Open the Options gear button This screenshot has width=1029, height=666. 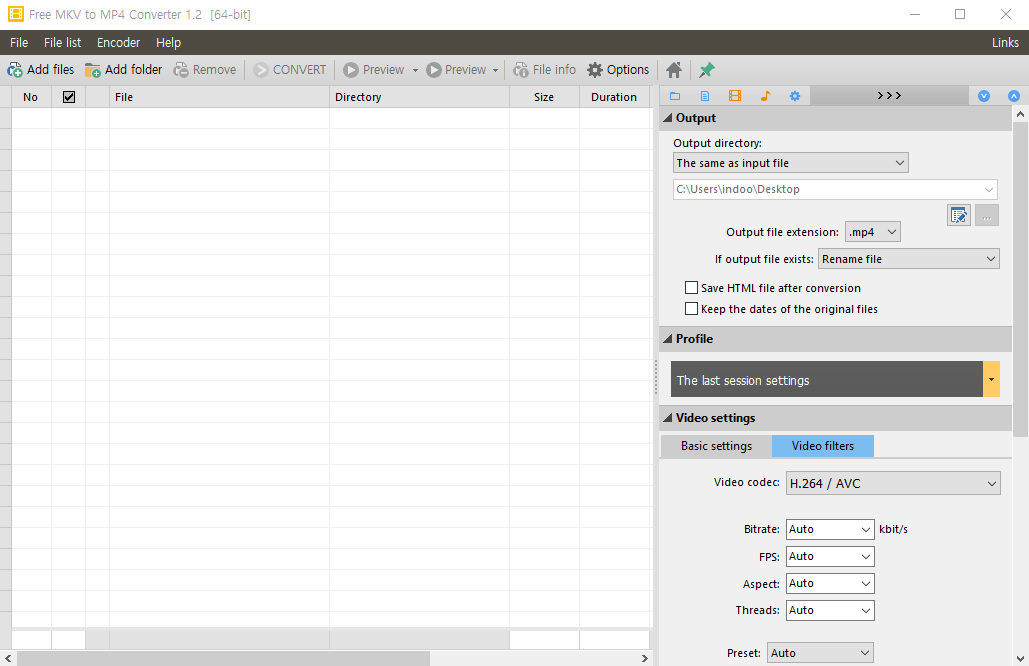pos(618,70)
